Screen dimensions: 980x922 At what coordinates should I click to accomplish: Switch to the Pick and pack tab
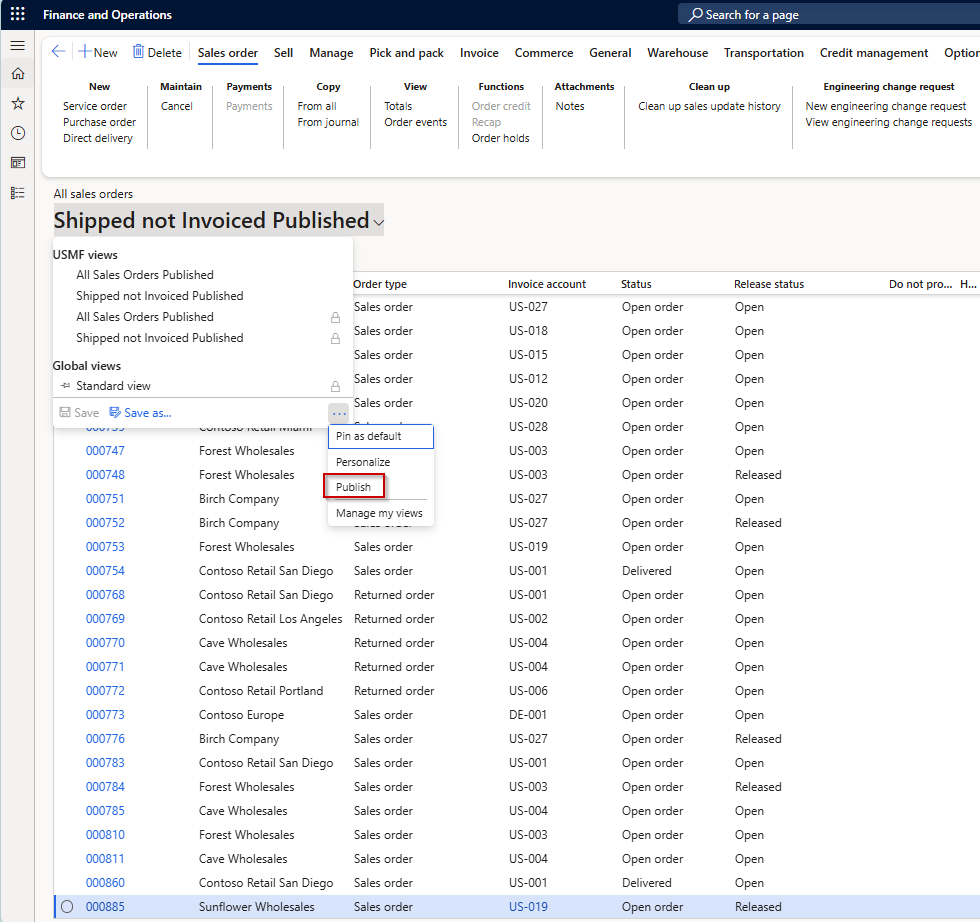406,52
